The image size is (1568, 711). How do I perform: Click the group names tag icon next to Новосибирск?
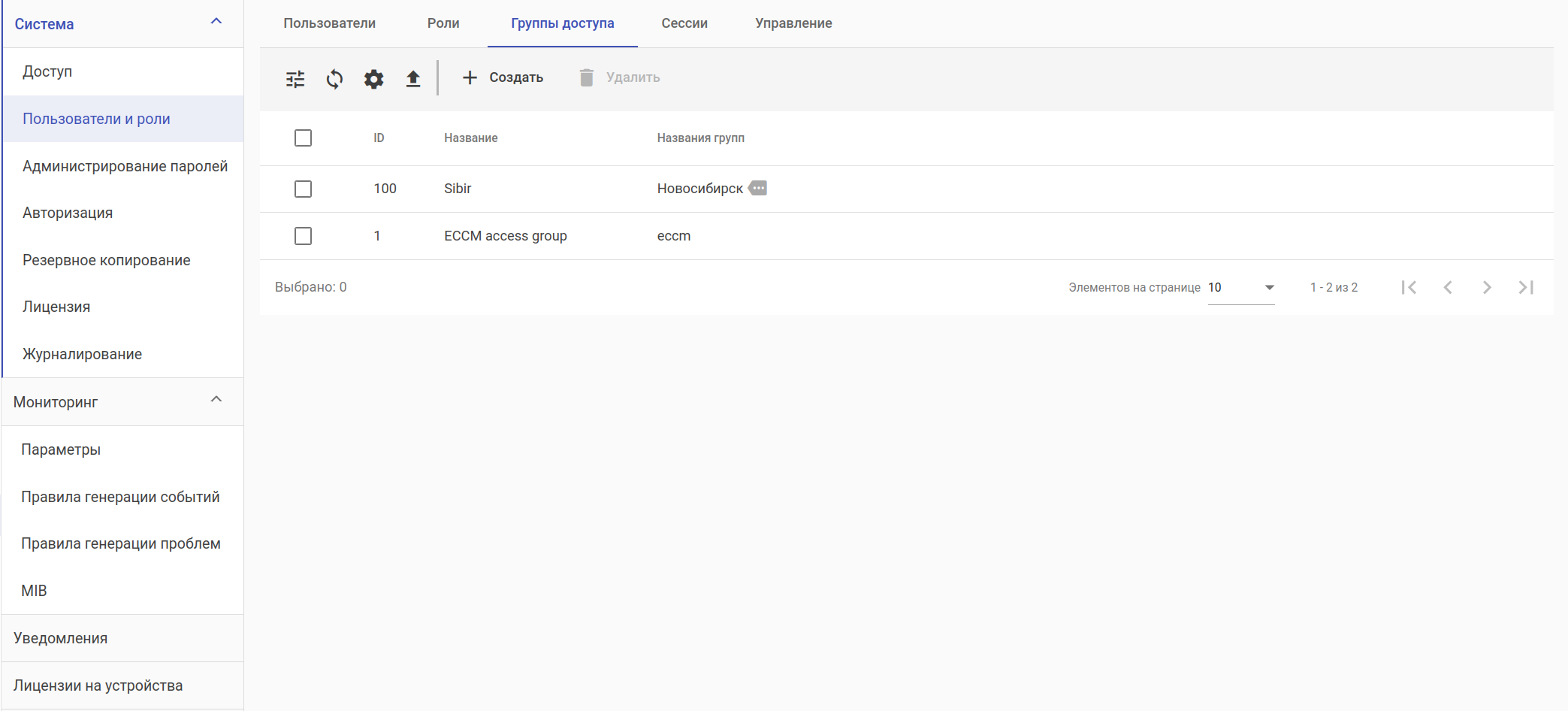tap(758, 188)
